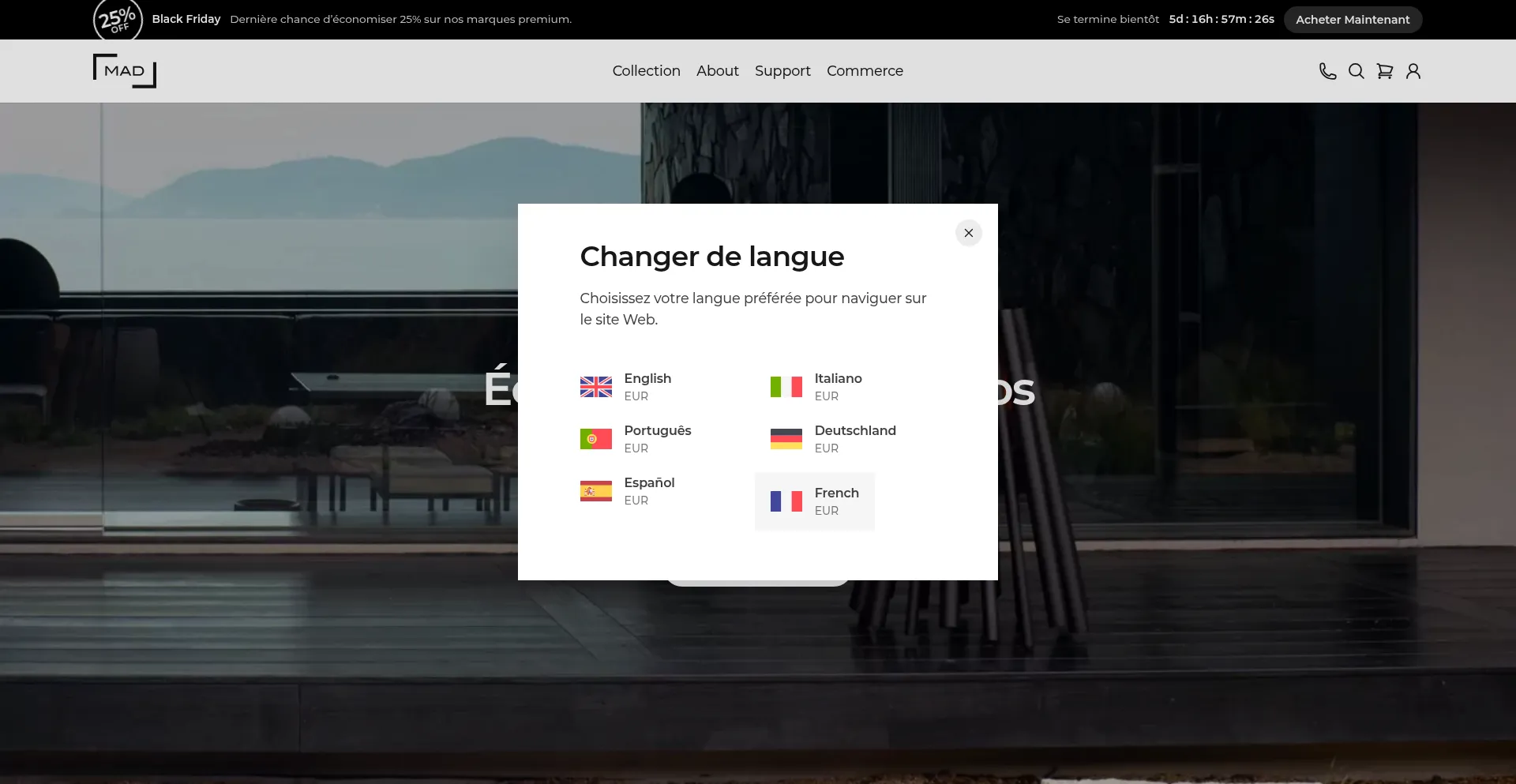1516x784 pixels.
Task: Click the MAD logo
Action: click(x=125, y=71)
